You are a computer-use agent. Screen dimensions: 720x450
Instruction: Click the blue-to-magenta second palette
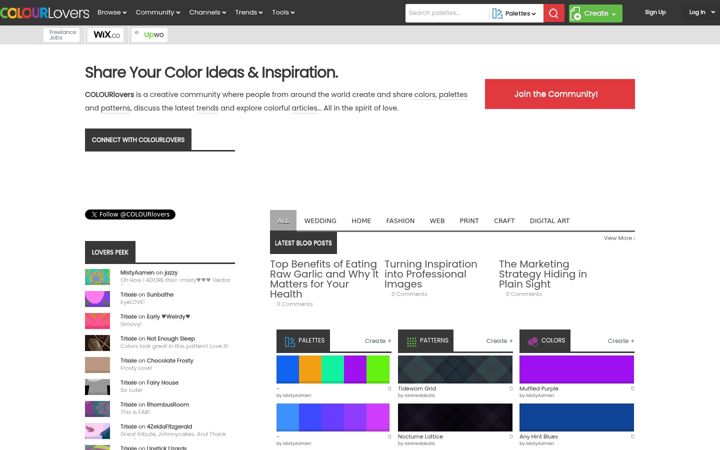click(333, 417)
